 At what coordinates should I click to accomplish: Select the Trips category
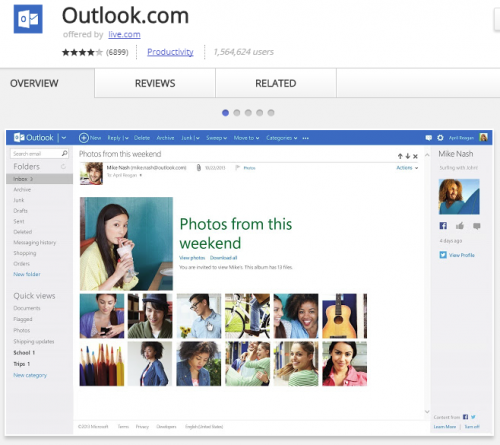(x=22, y=364)
